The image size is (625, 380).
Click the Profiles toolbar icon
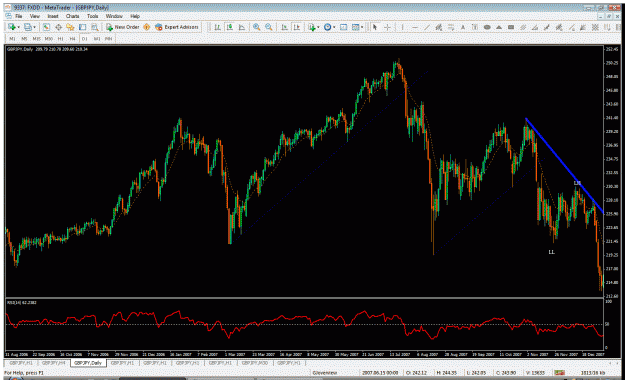(x=27, y=27)
